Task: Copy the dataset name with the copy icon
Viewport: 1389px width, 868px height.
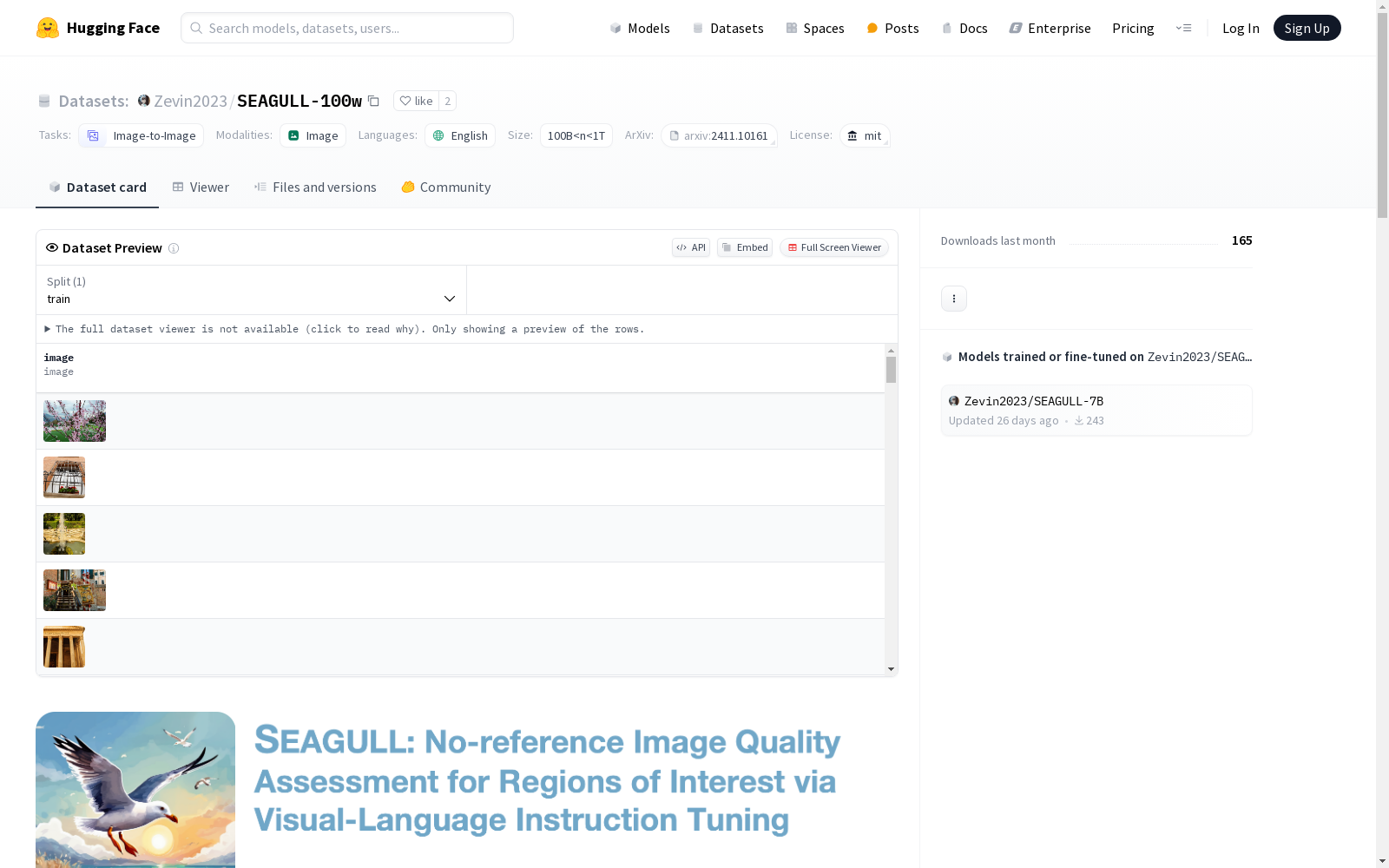Action: click(x=373, y=101)
